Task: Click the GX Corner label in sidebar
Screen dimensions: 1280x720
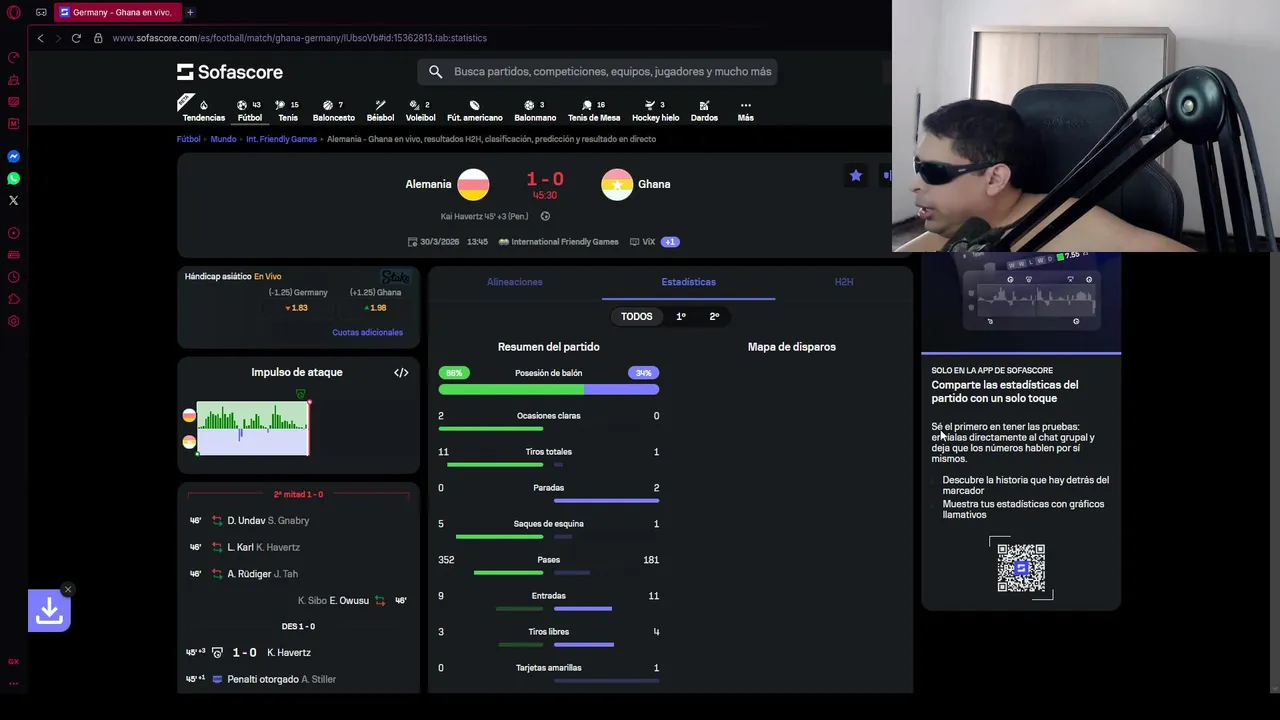Action: [x=14, y=661]
